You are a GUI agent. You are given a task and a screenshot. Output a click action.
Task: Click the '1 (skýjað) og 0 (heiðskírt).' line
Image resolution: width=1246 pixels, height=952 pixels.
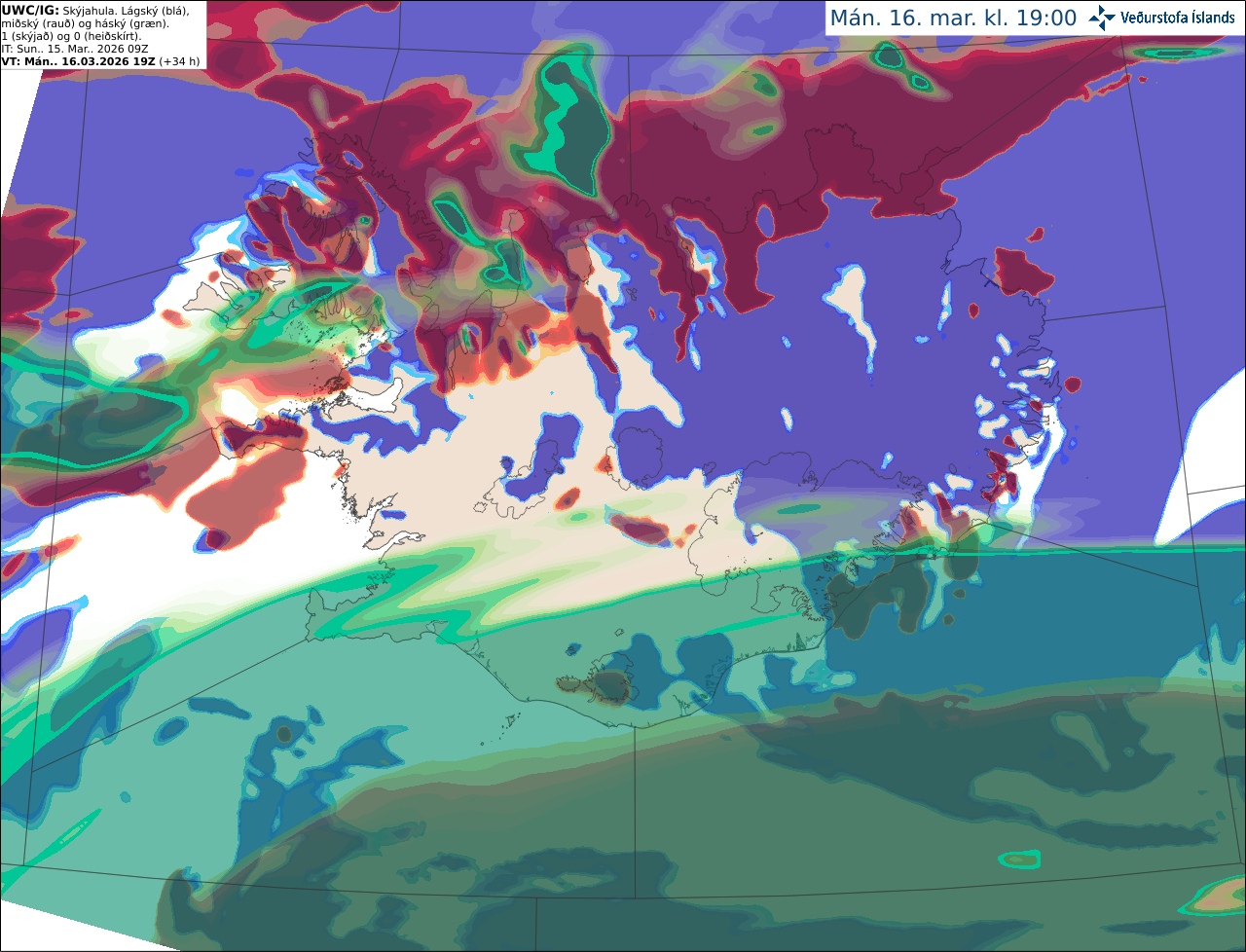tap(71, 36)
